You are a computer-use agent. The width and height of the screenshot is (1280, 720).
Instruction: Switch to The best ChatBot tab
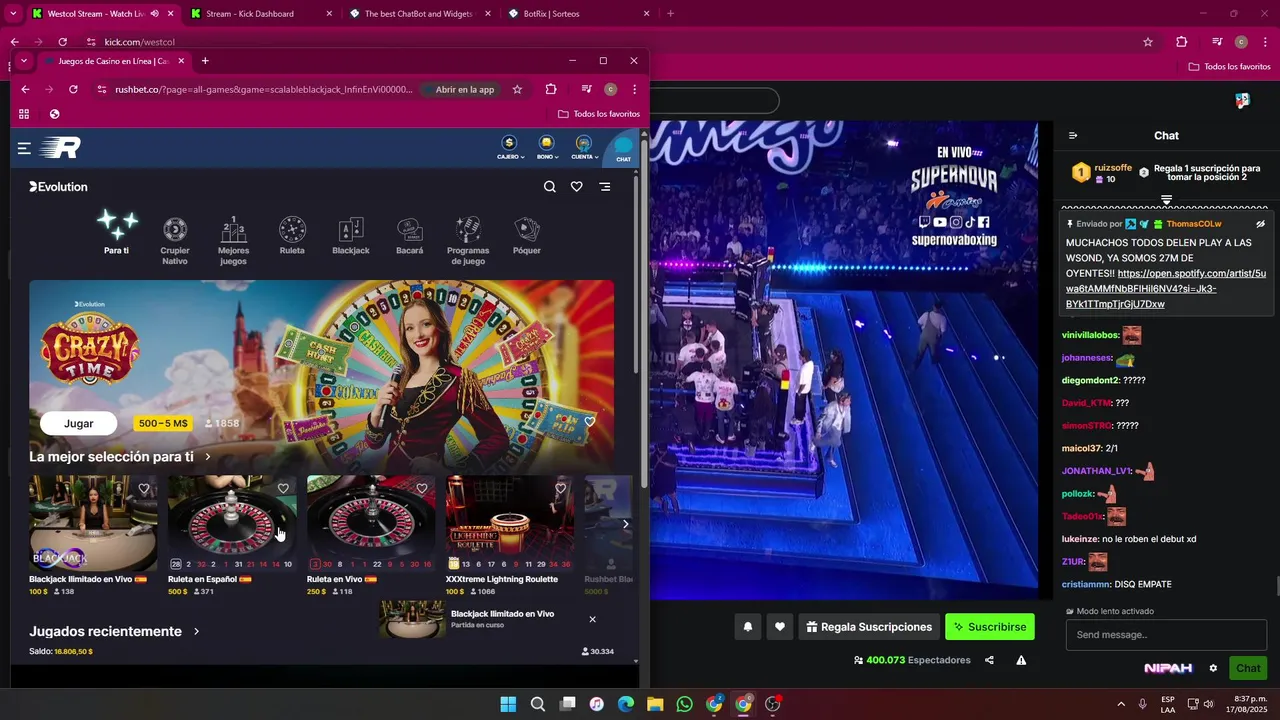click(x=418, y=14)
